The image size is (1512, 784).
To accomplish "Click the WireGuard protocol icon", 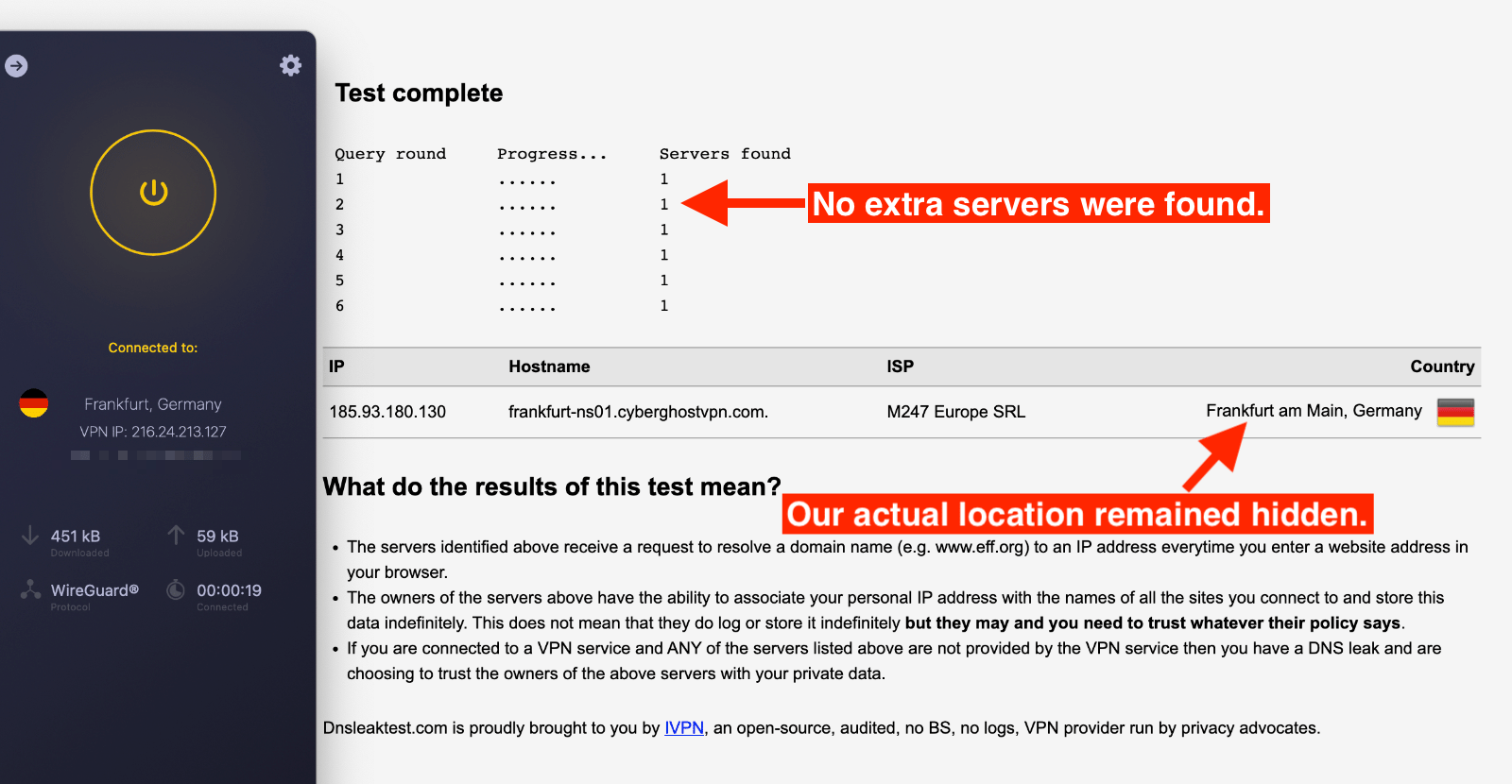I will pos(30,590).
